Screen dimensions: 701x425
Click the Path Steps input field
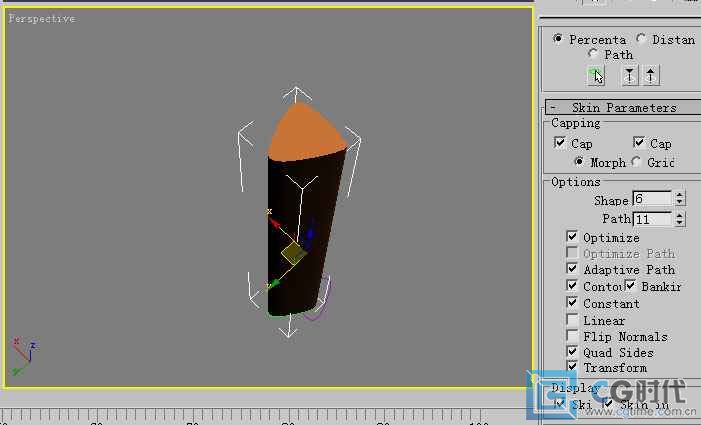(x=652, y=219)
